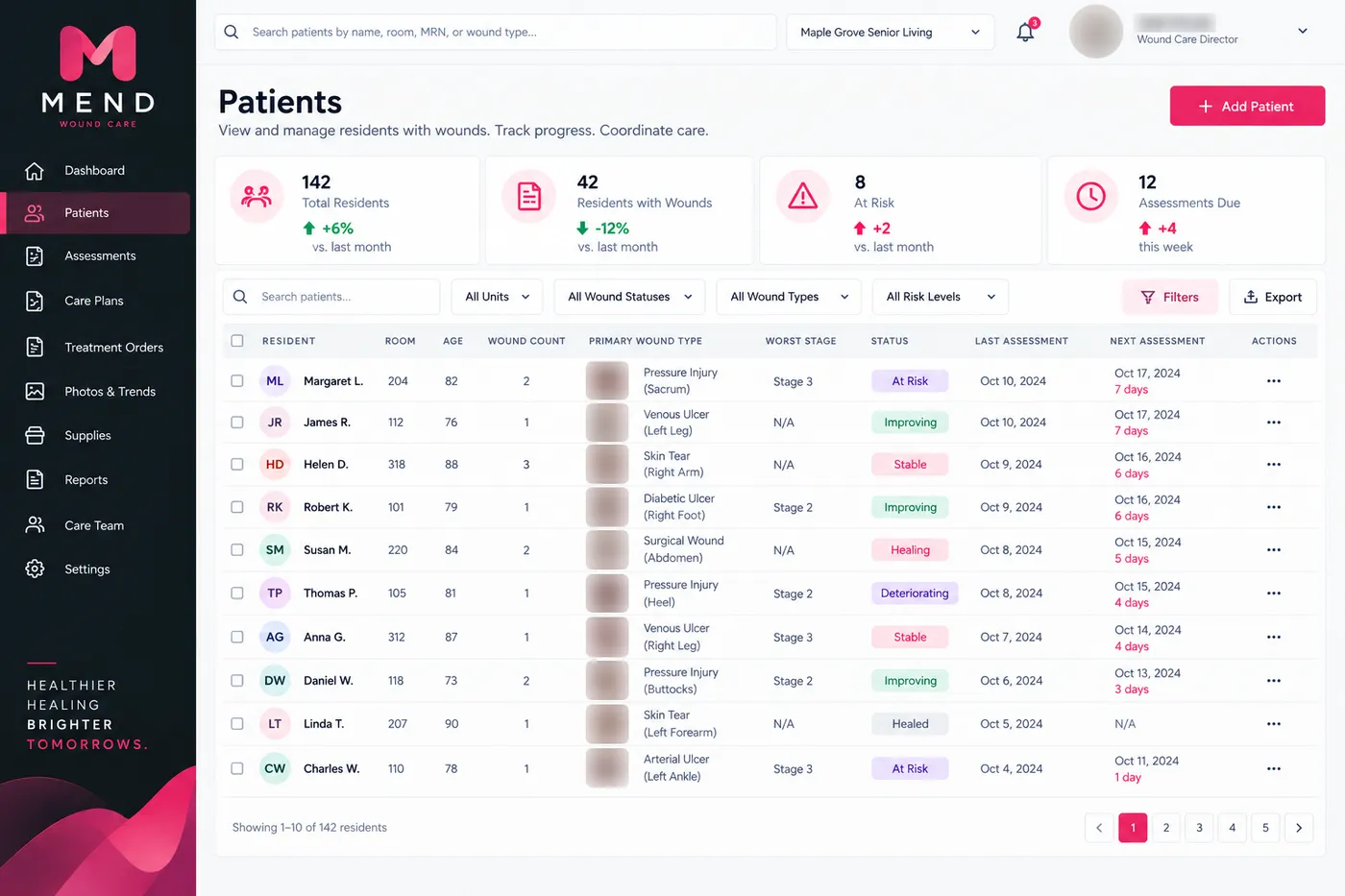Screen dimensions: 1345x896
Task: Click the MEND Wound Care logo
Action: [98, 77]
